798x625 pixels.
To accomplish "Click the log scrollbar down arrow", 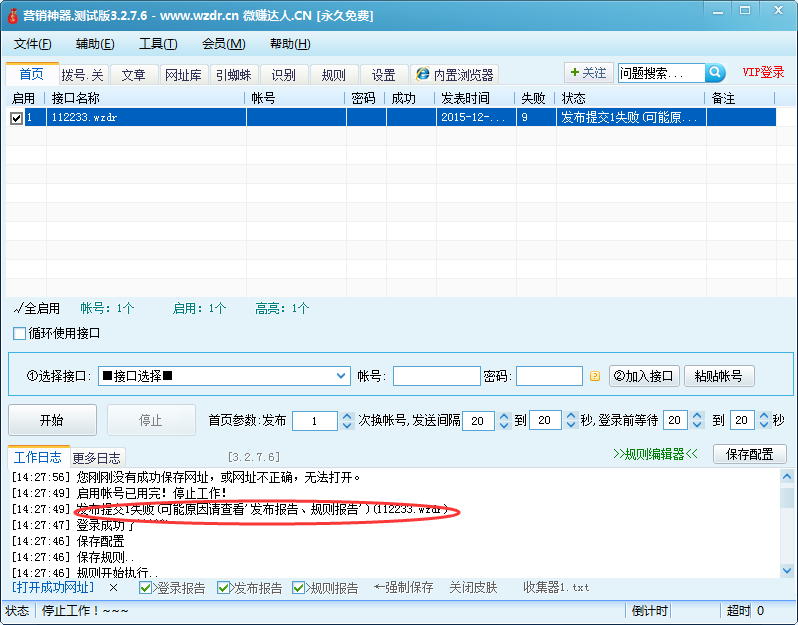I will (x=787, y=571).
